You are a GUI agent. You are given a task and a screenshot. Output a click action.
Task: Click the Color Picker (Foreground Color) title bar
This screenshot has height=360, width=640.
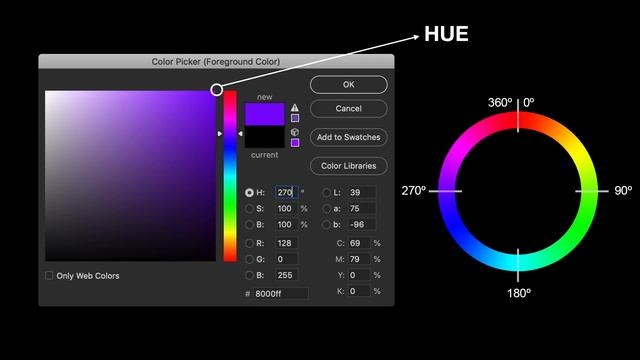coord(216,62)
